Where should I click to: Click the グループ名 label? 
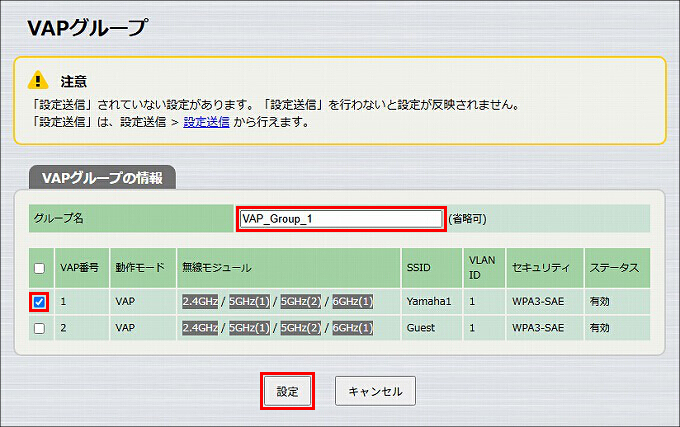click(59, 218)
